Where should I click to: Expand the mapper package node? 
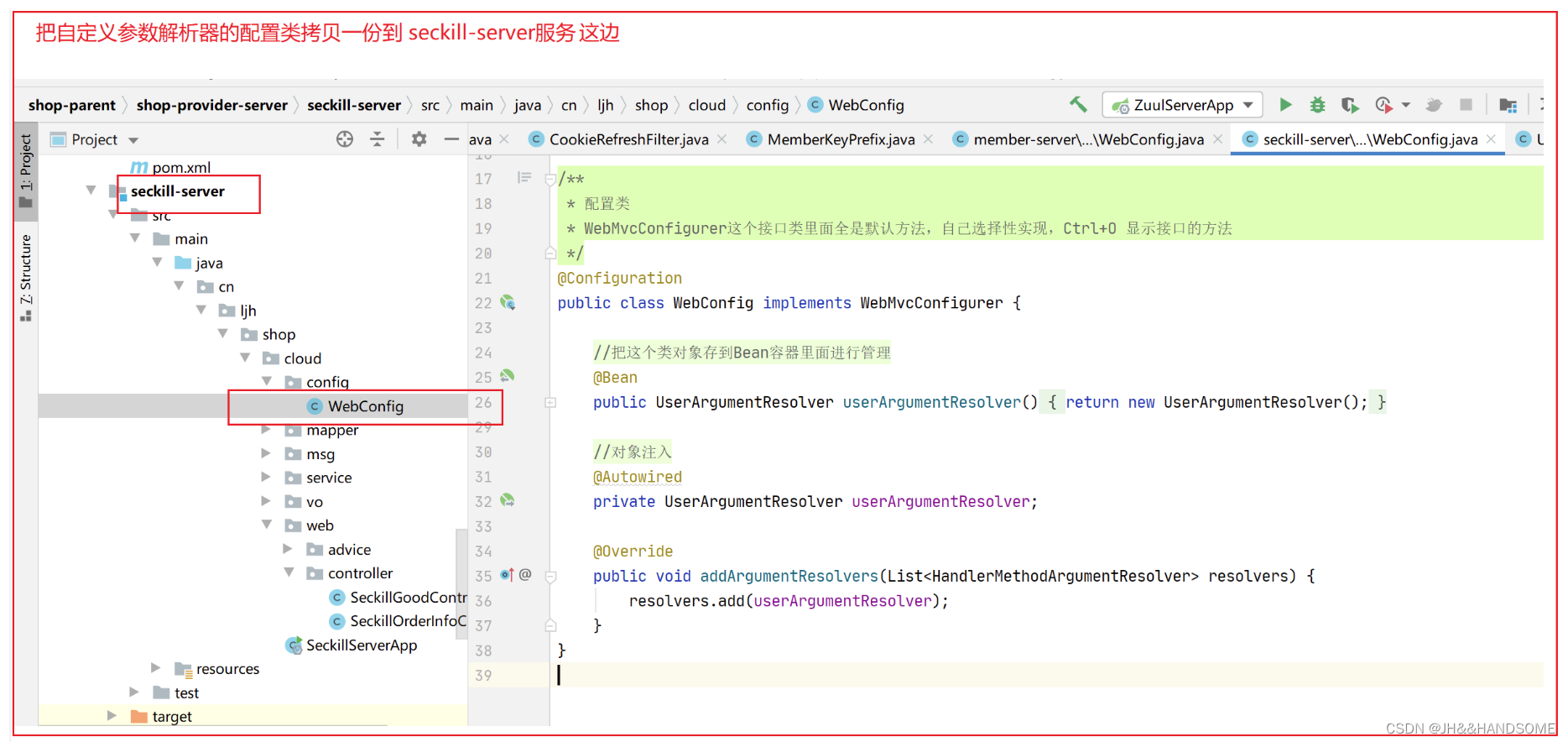pyautogui.click(x=267, y=430)
